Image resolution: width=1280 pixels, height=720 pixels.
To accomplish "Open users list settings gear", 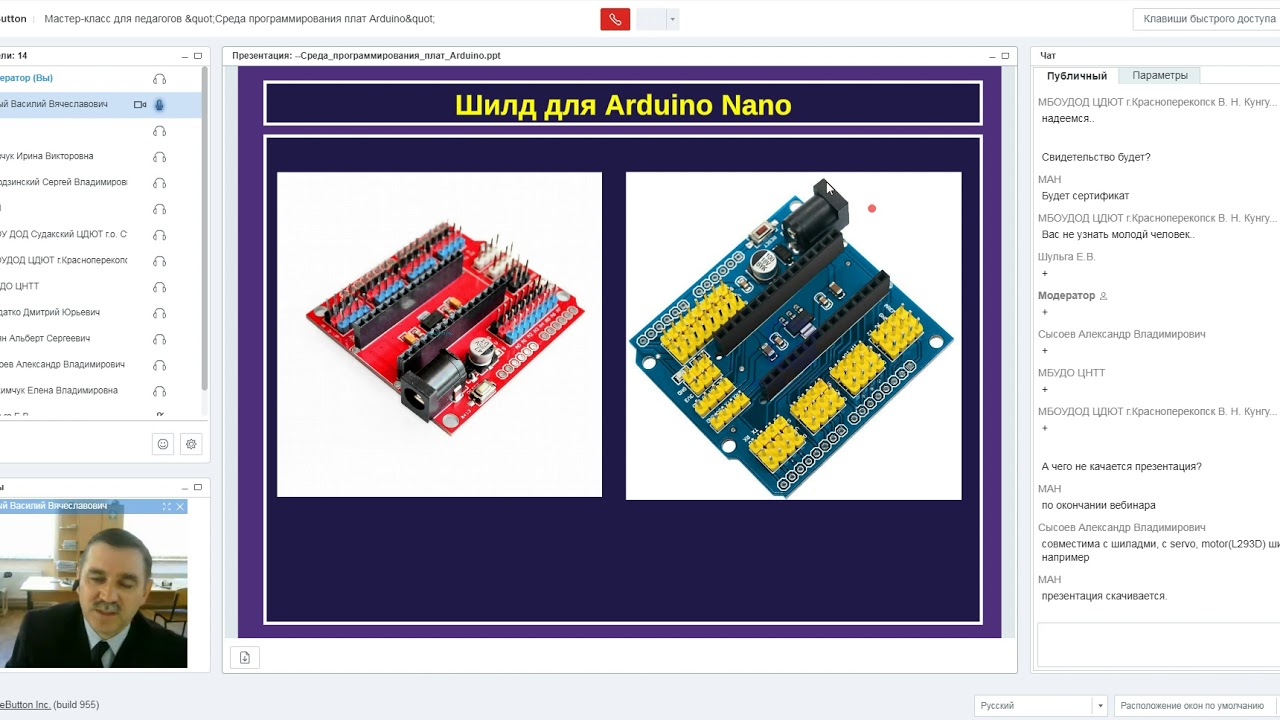I will 191,444.
